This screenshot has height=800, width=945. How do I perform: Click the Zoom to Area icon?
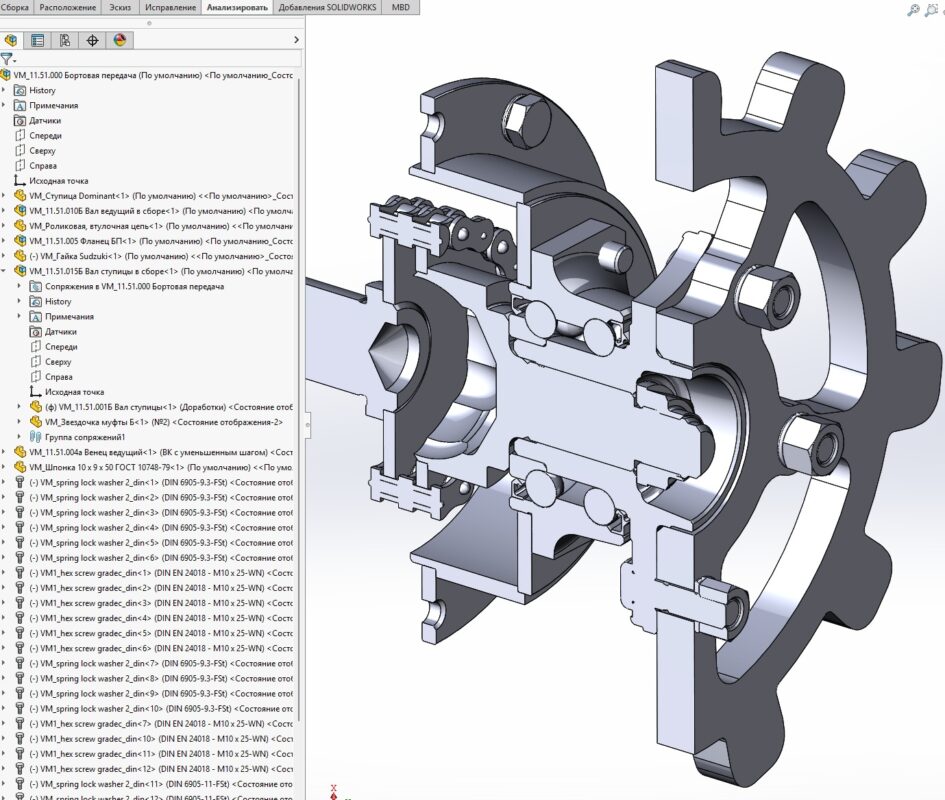(x=934, y=10)
